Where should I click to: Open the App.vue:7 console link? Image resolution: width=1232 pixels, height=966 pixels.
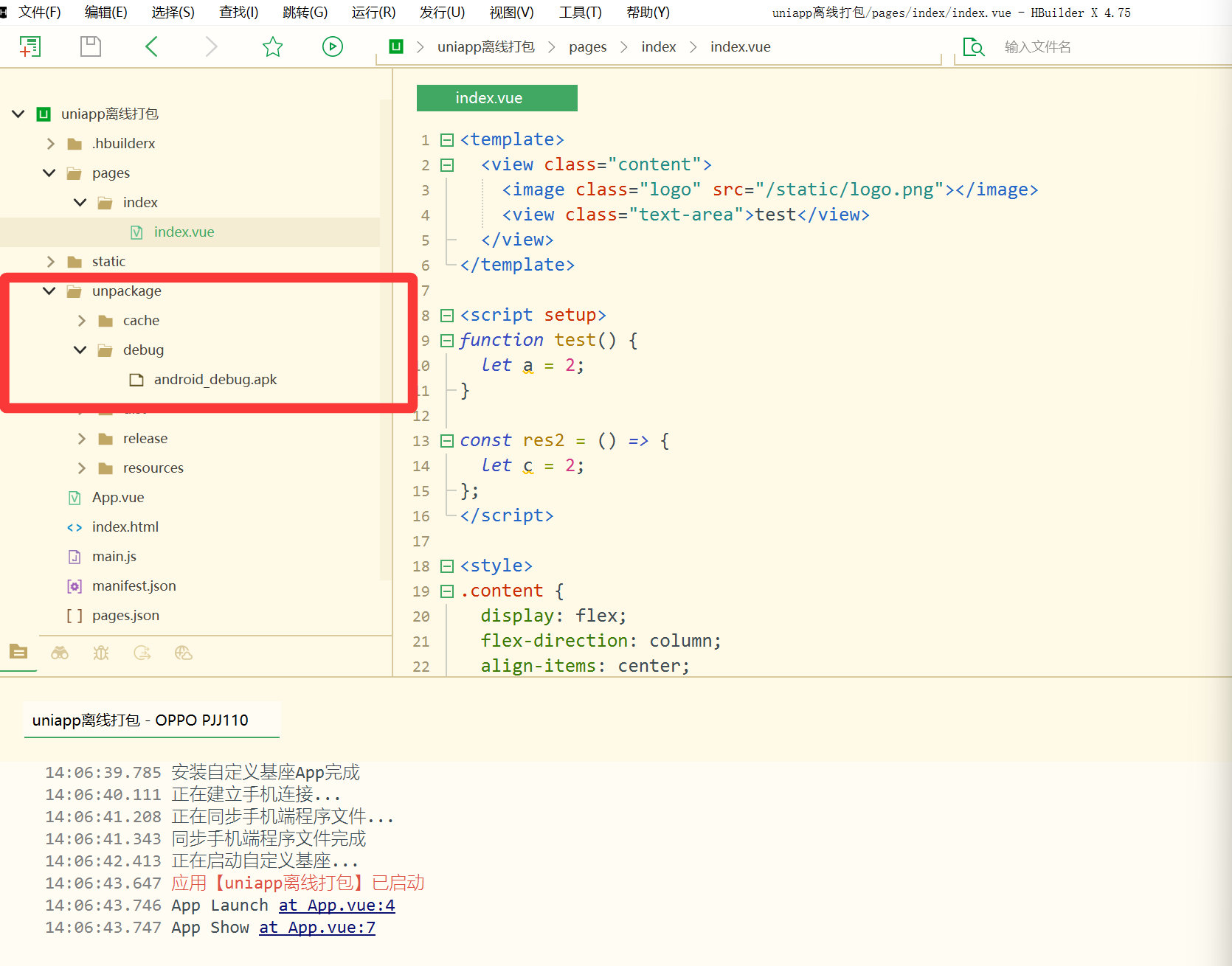(x=317, y=928)
